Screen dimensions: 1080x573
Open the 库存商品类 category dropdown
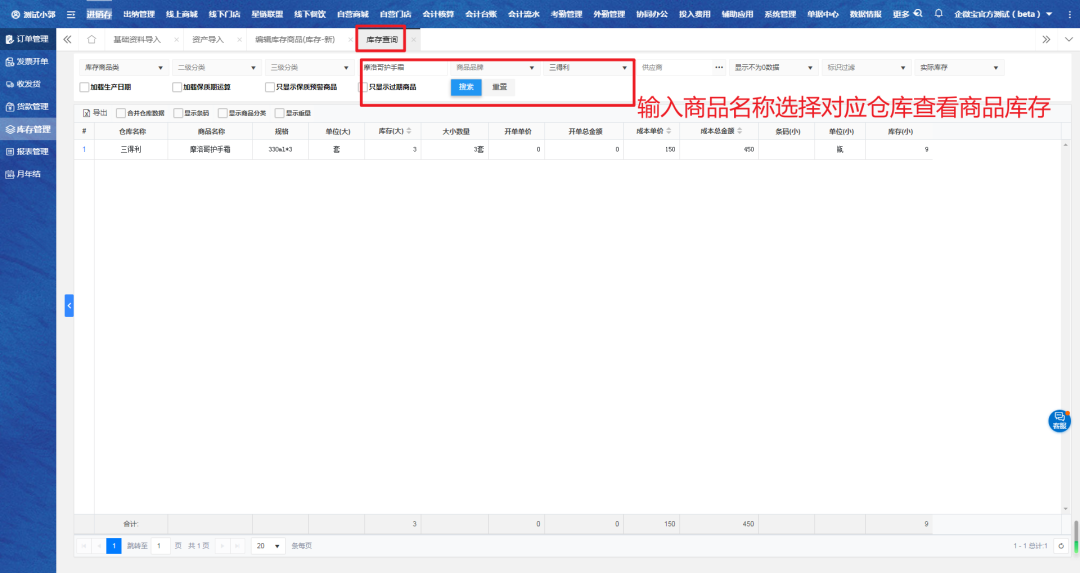(x=123, y=67)
